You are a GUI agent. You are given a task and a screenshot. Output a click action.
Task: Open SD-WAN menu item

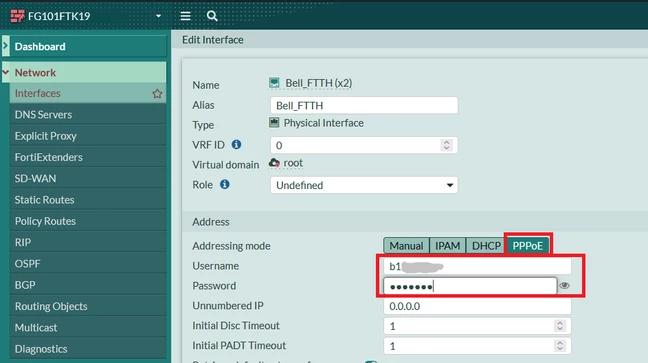point(88,179)
